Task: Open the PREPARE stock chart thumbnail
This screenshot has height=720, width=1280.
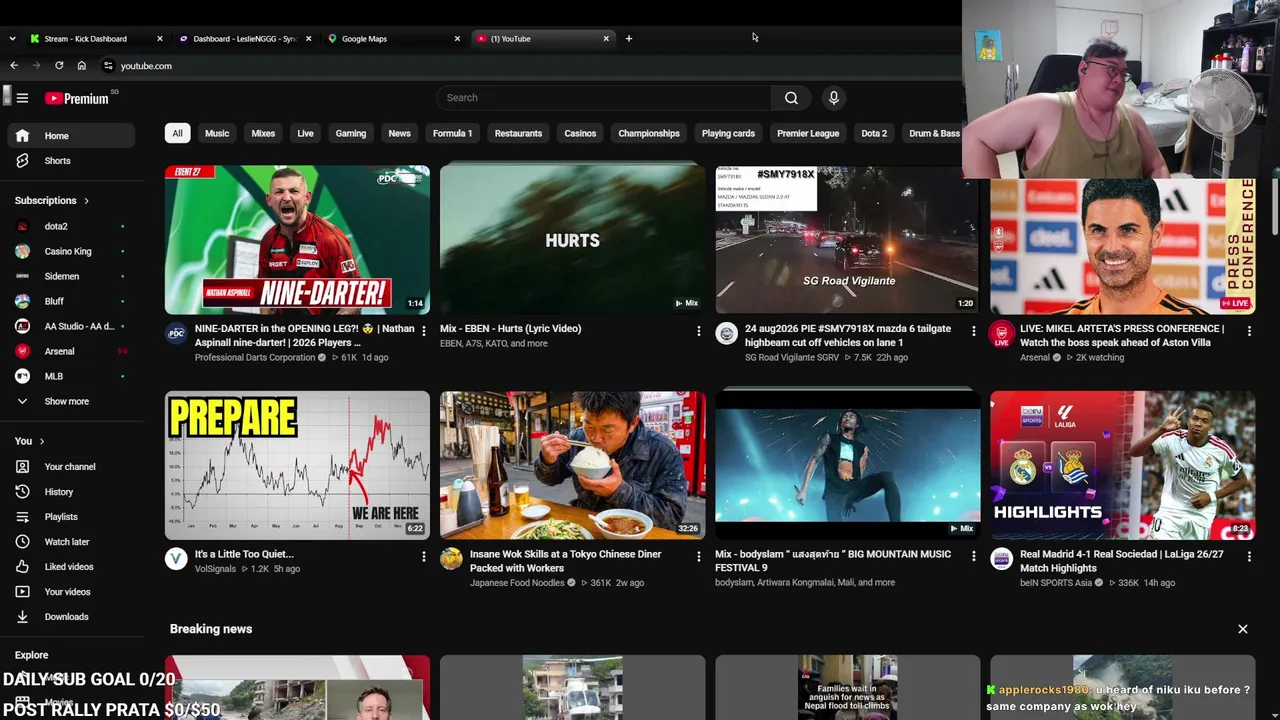Action: pyautogui.click(x=297, y=465)
